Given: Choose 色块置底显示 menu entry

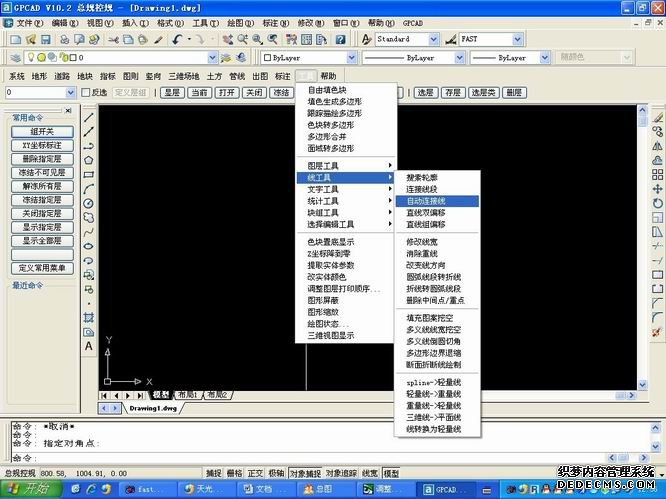Looking at the screenshot, I should [346, 242].
